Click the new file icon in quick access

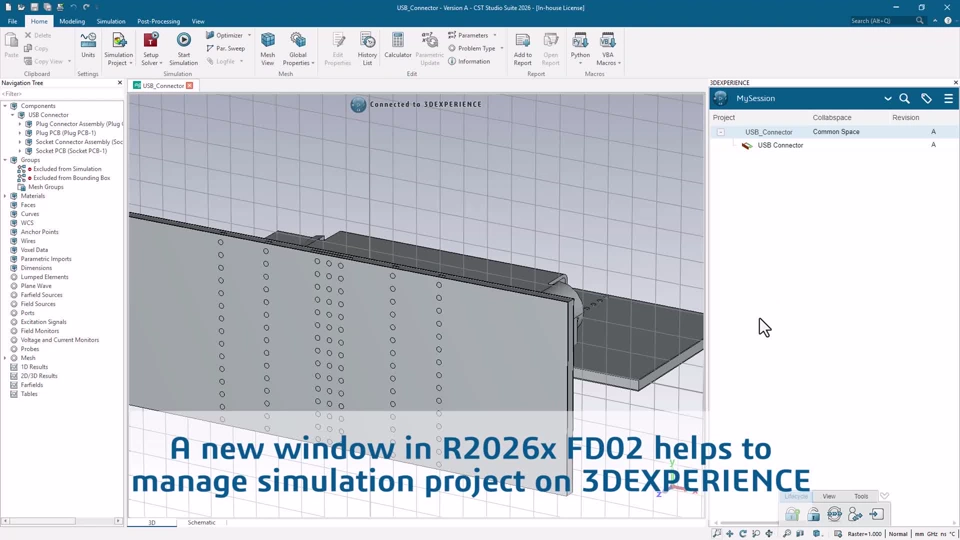tap(9, 7)
